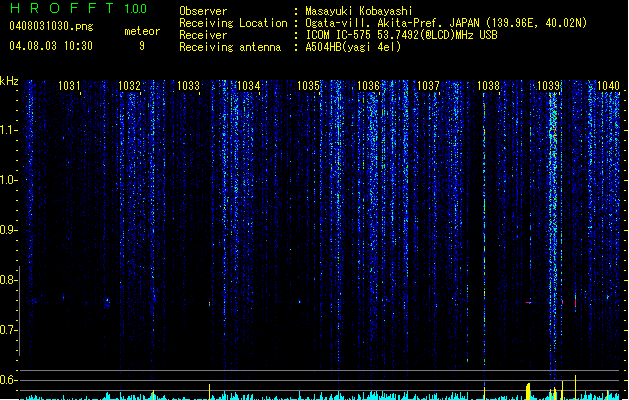Click the 1036 time marker
This screenshot has width=629, height=400.
pos(368,86)
